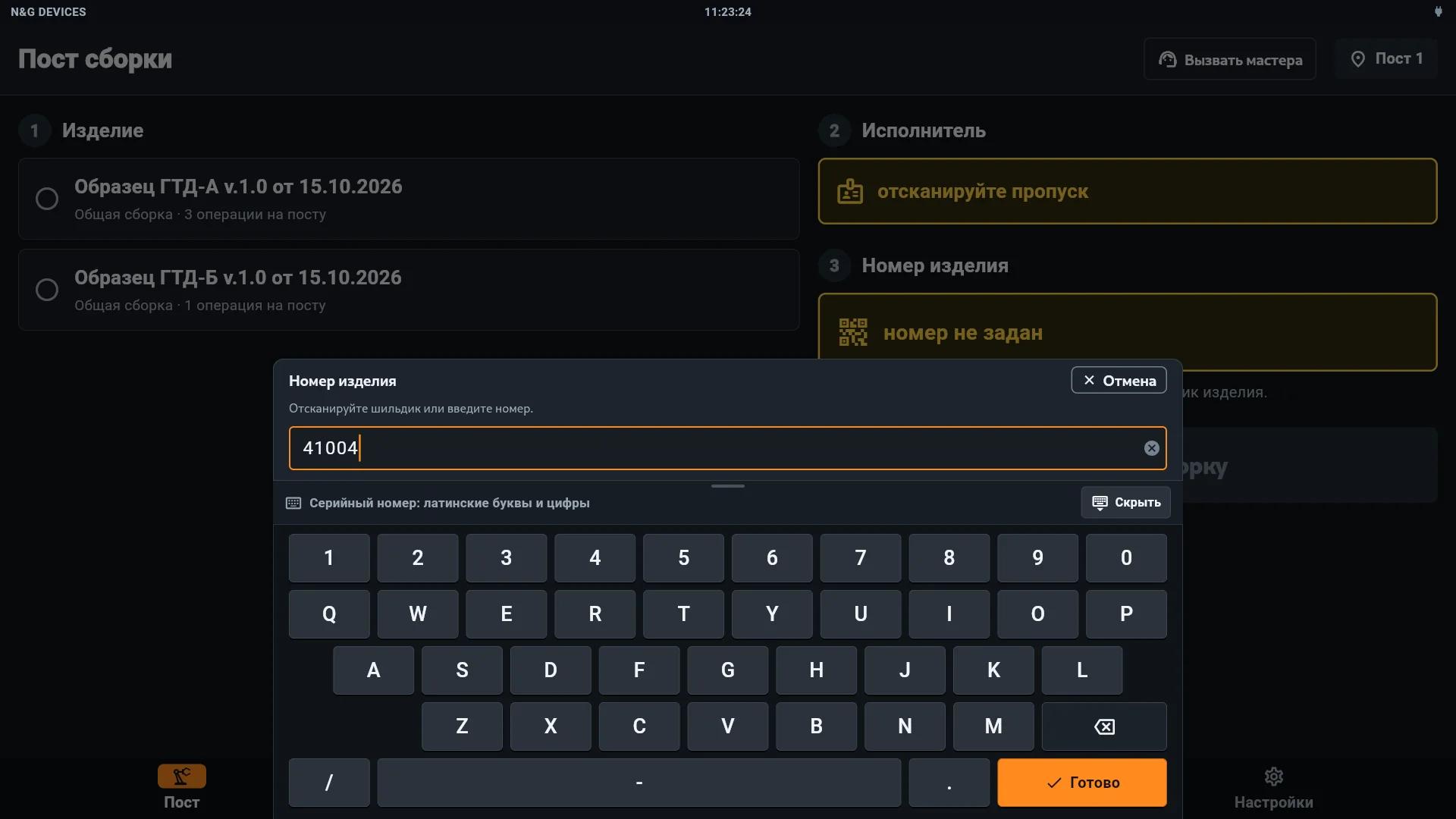1456x819 pixels.
Task: Tap the digit 1 key
Action: 329,558
